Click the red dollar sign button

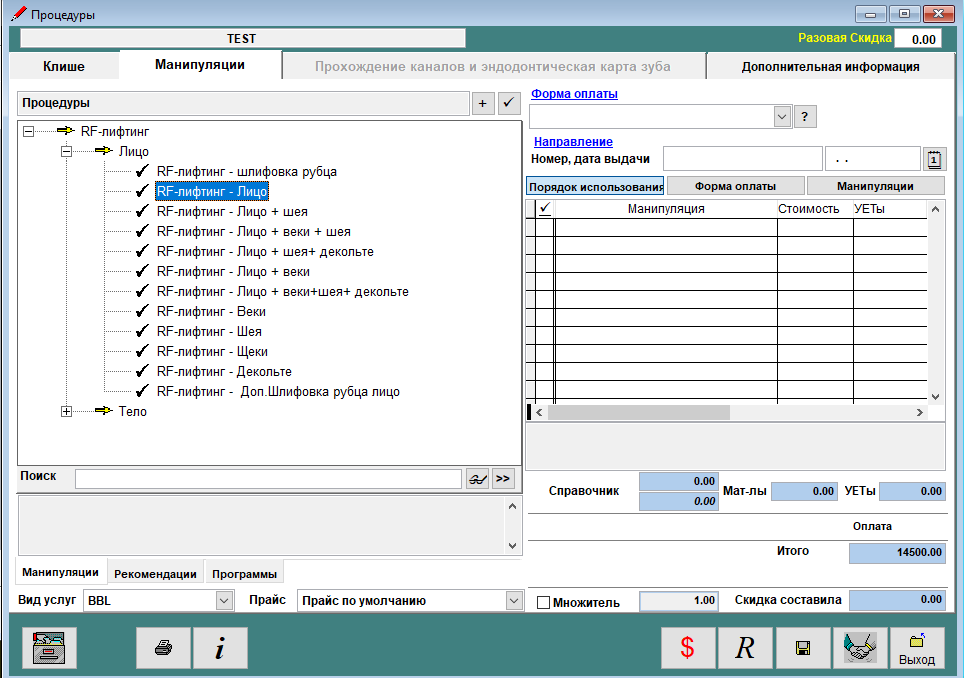(687, 648)
